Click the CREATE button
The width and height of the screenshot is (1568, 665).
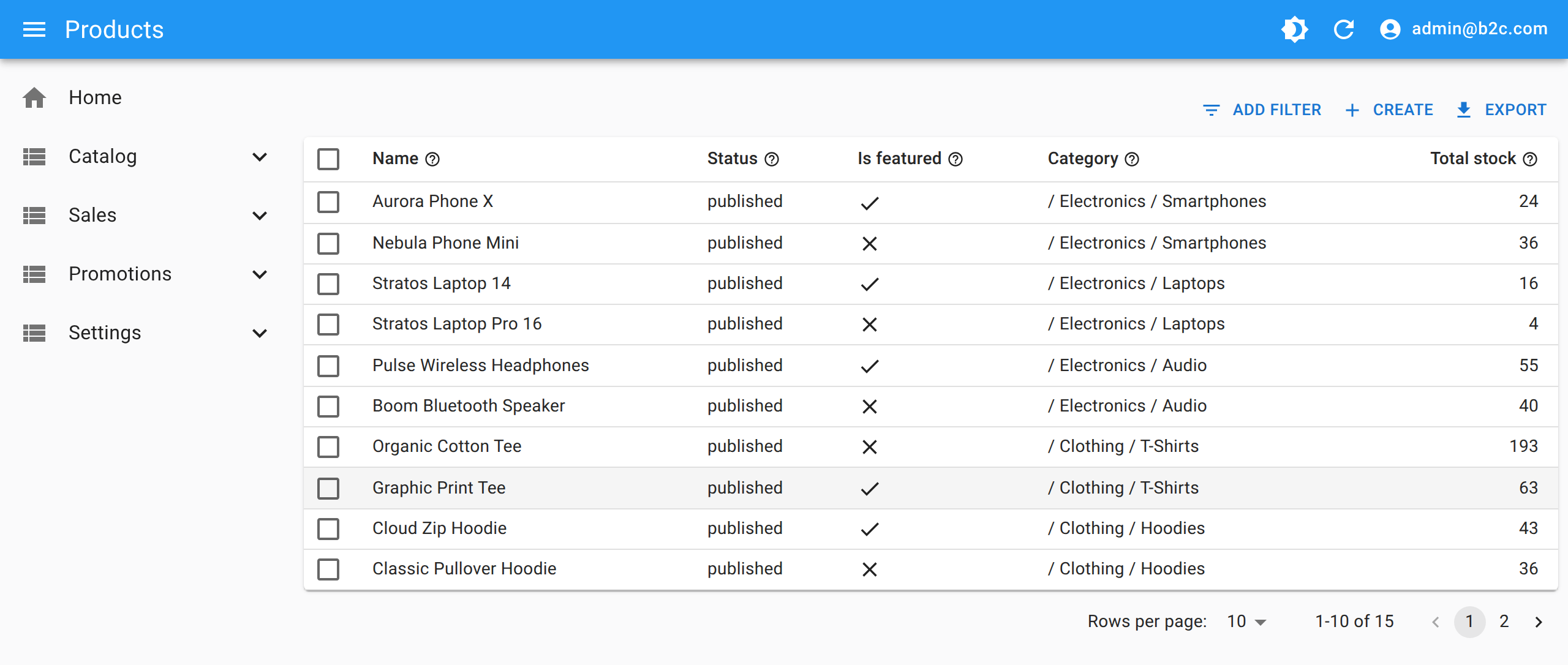tap(1389, 110)
